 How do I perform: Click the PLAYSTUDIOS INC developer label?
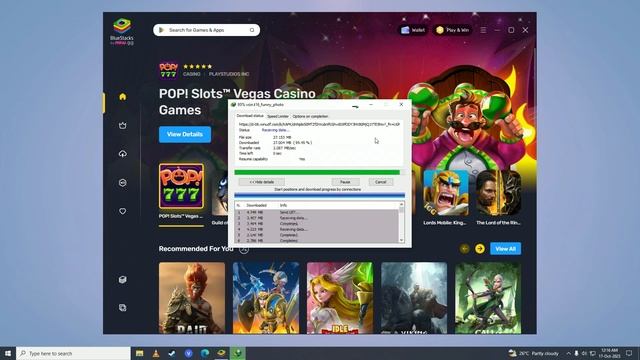(229, 74)
